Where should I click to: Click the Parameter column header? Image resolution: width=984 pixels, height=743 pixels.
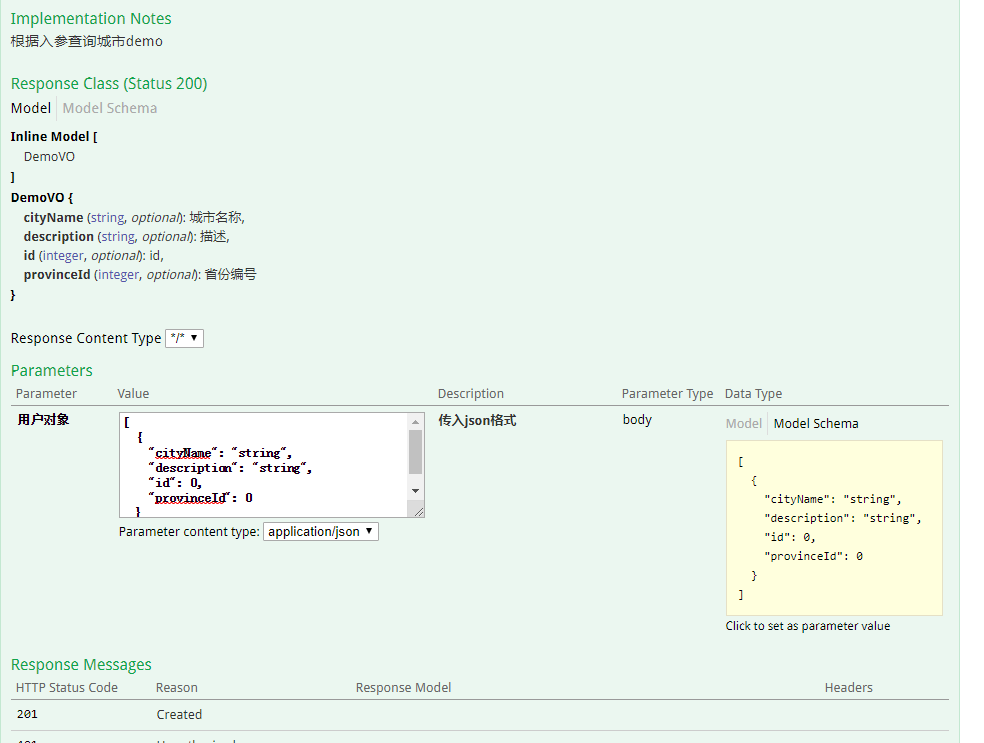[x=46, y=393]
